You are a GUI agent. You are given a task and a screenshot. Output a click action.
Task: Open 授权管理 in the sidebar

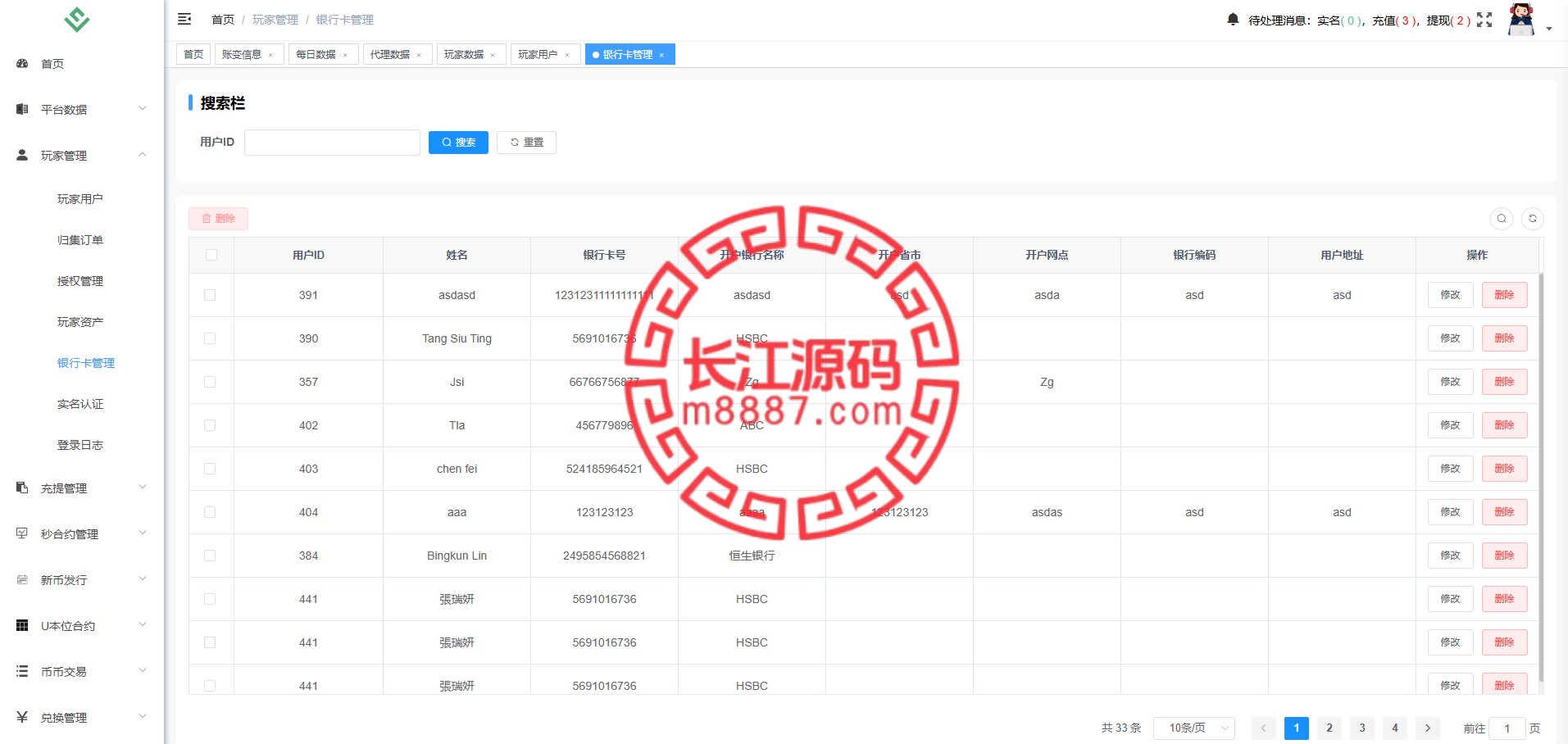coord(80,281)
